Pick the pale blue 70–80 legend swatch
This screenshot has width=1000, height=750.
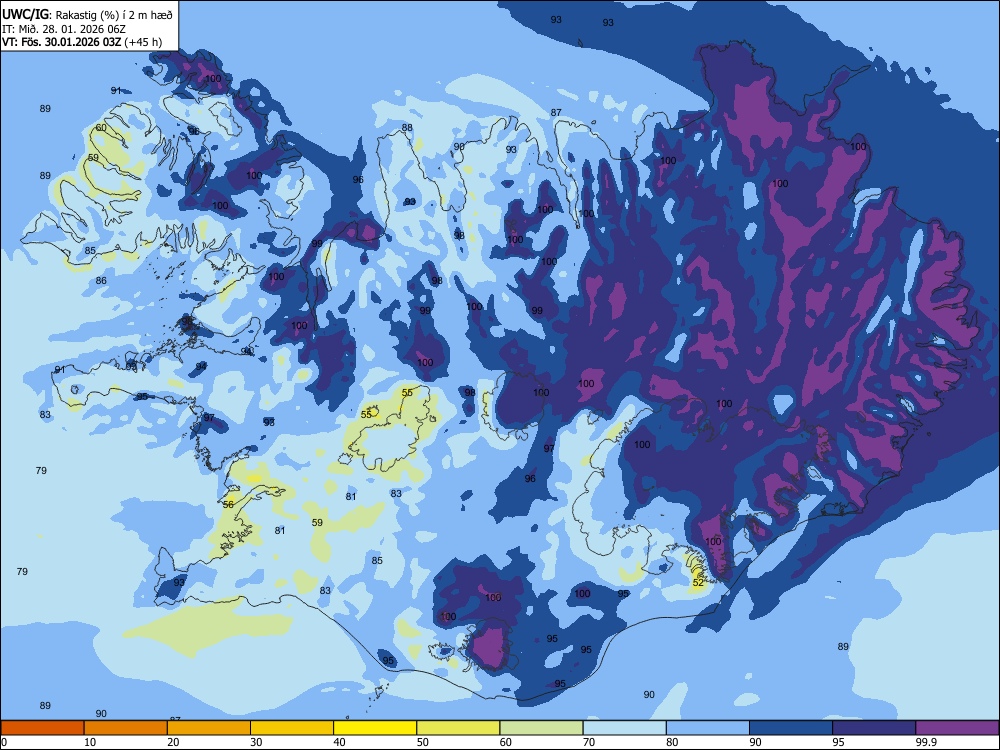[625, 728]
